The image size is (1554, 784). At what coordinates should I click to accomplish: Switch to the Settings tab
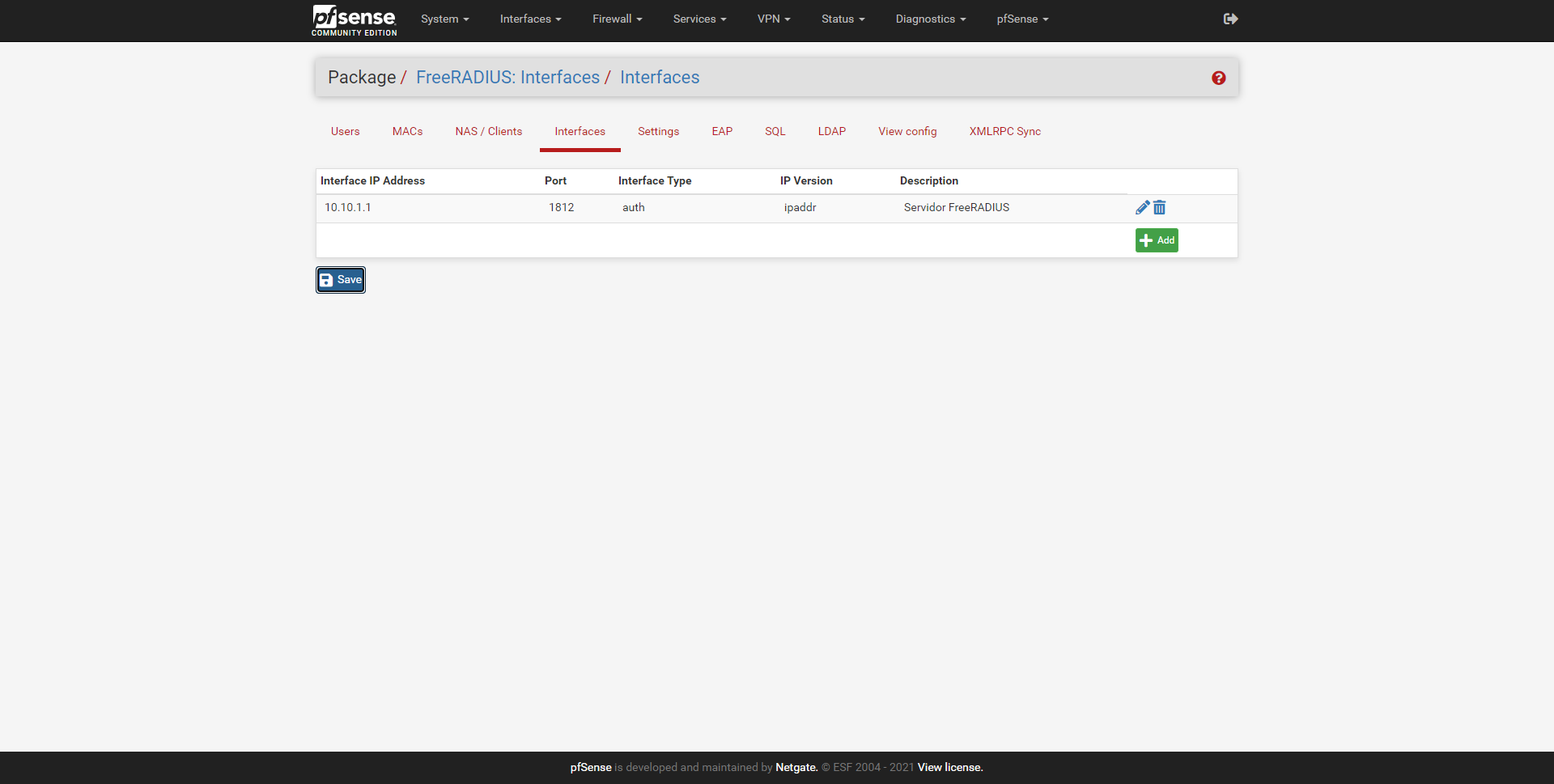click(x=659, y=131)
